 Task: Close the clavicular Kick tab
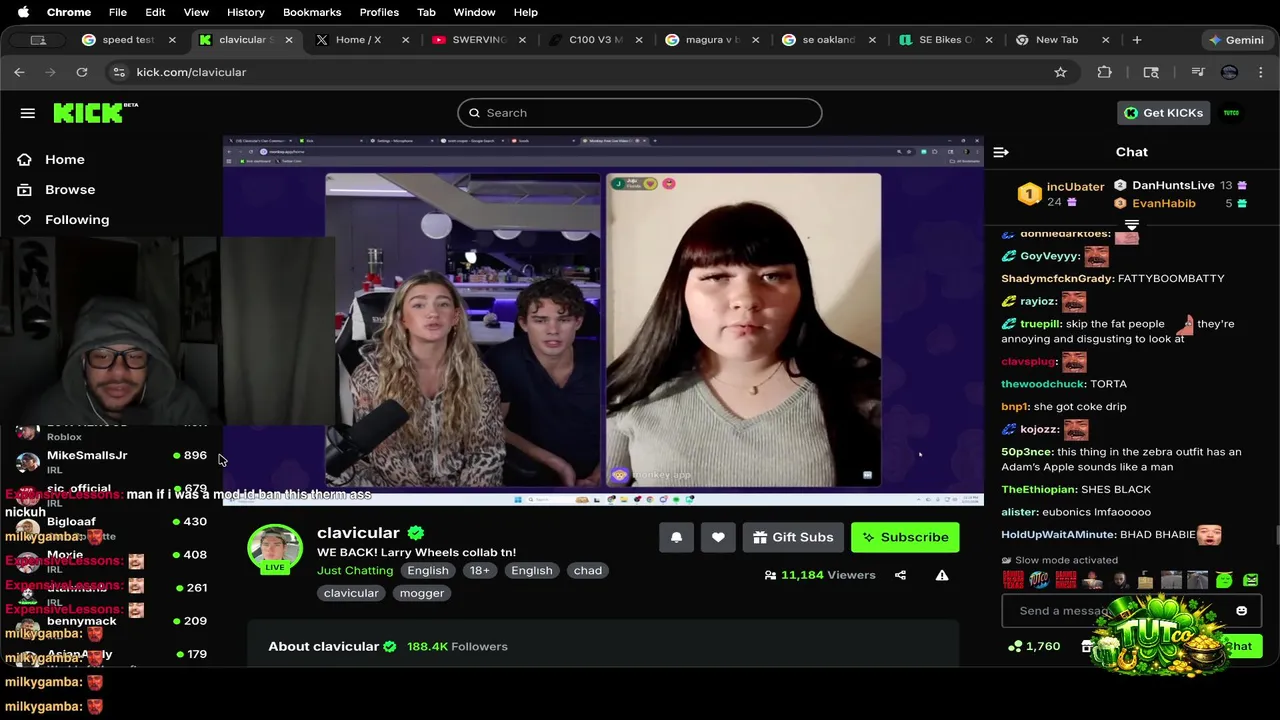289,40
